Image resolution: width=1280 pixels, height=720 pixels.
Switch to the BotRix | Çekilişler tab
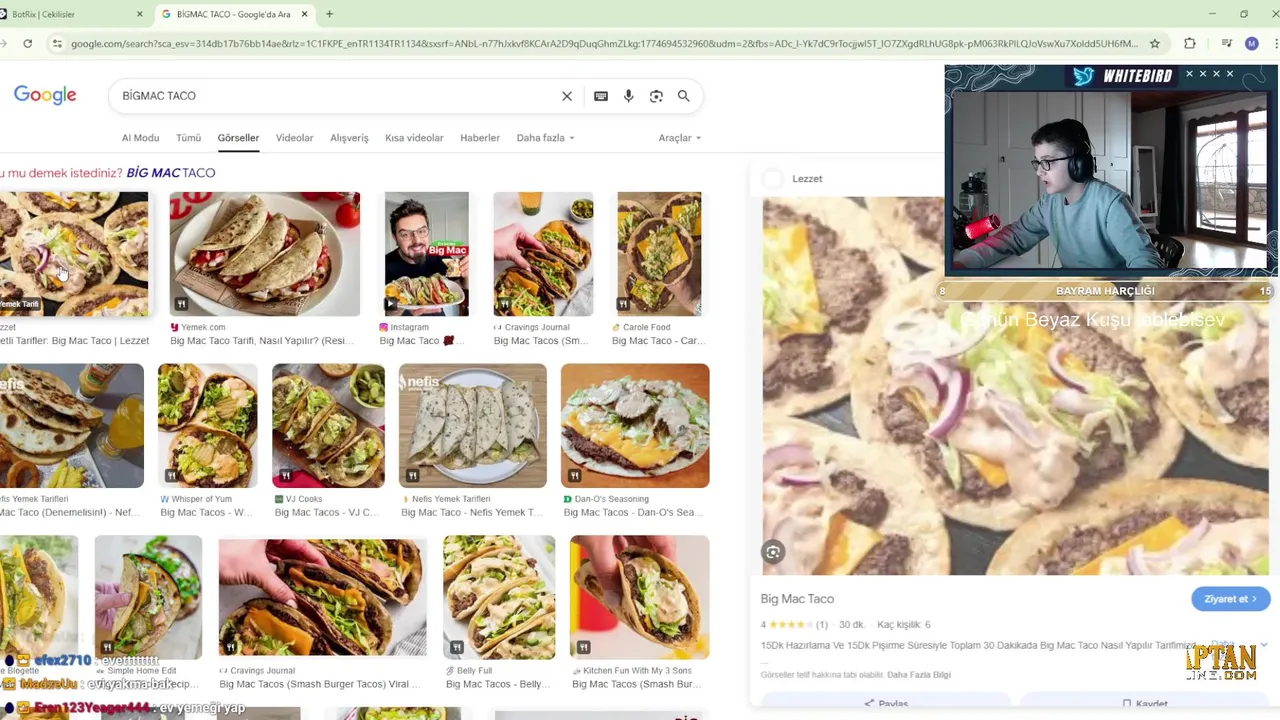pyautogui.click(x=70, y=14)
